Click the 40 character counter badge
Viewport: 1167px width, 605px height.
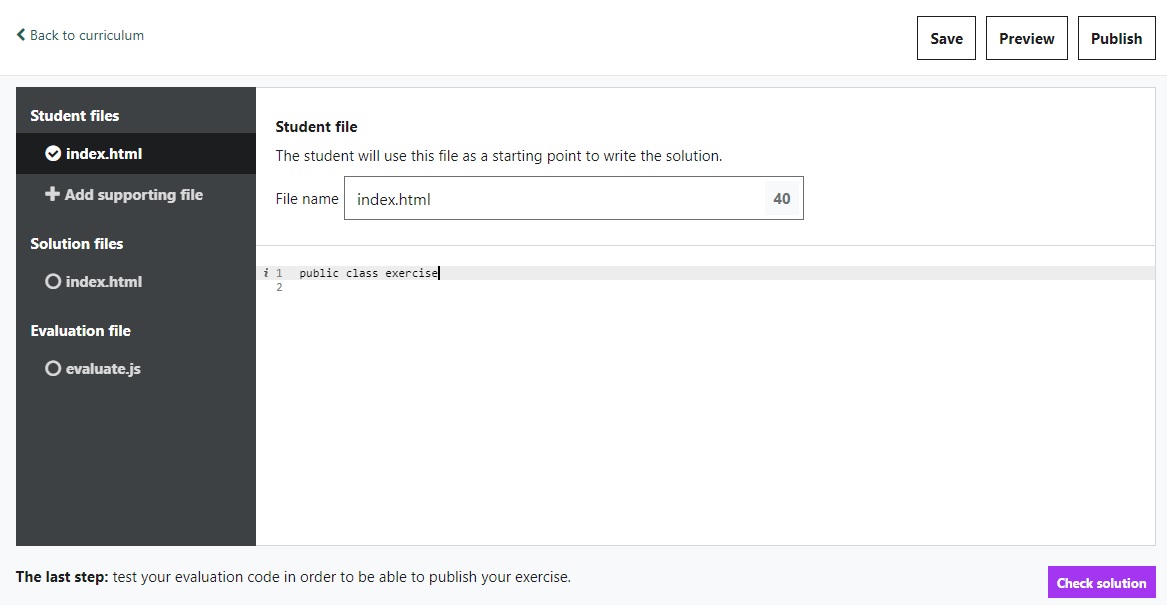782,199
